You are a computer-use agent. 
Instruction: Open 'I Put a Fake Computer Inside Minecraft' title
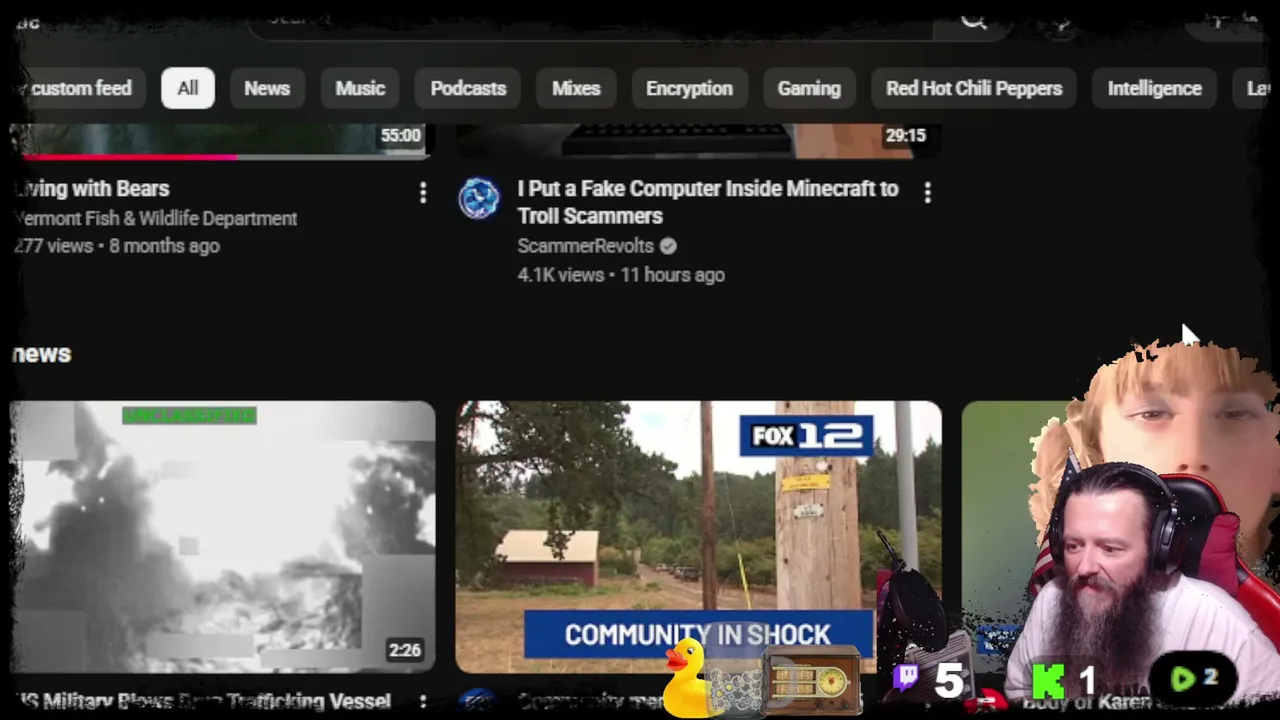tap(708, 202)
